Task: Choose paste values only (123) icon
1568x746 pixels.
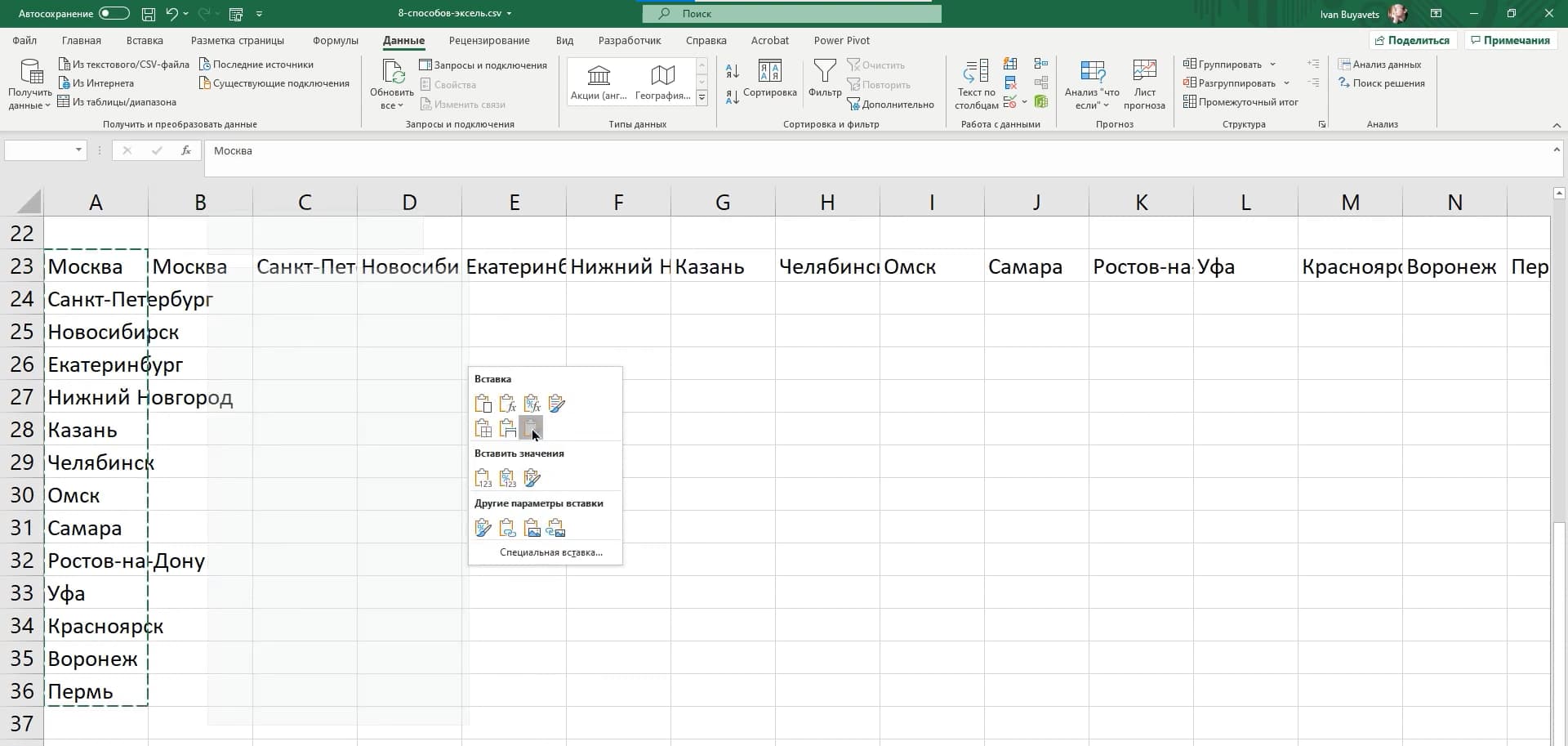Action: (x=483, y=478)
